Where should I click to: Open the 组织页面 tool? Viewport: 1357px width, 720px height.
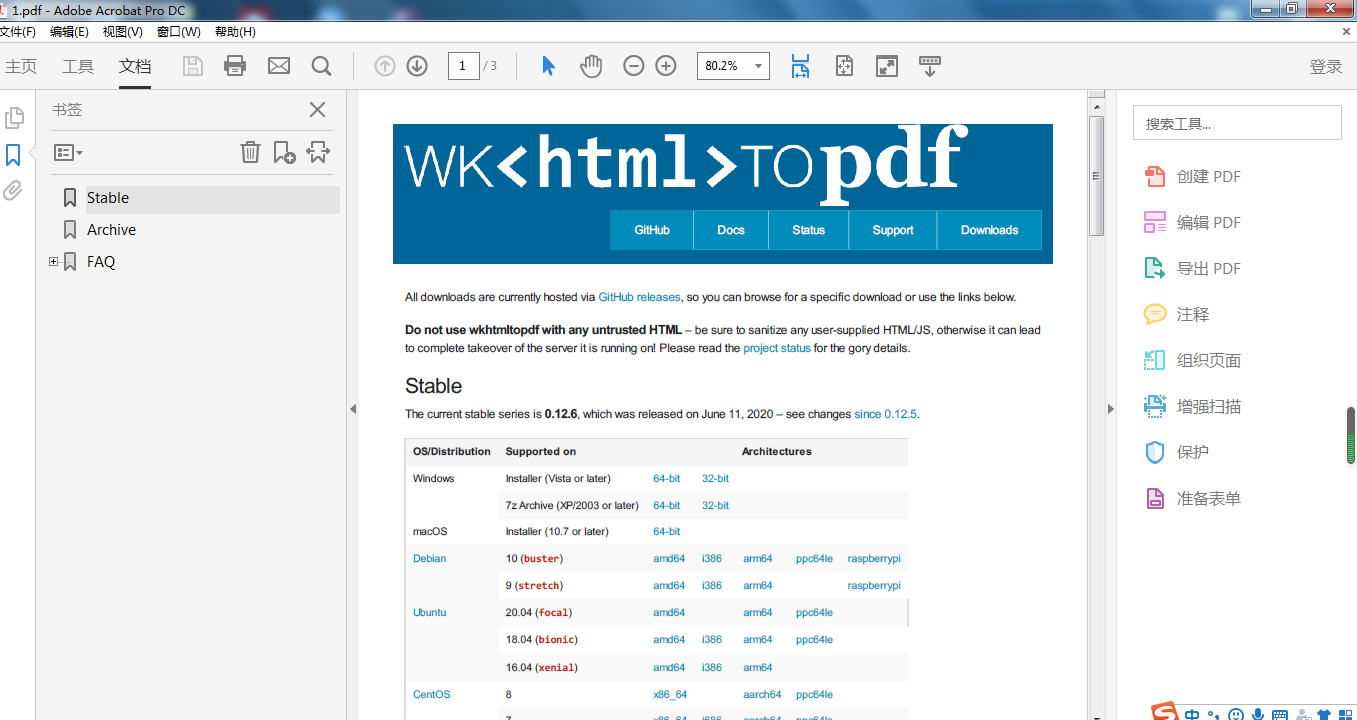[x=1192, y=361]
